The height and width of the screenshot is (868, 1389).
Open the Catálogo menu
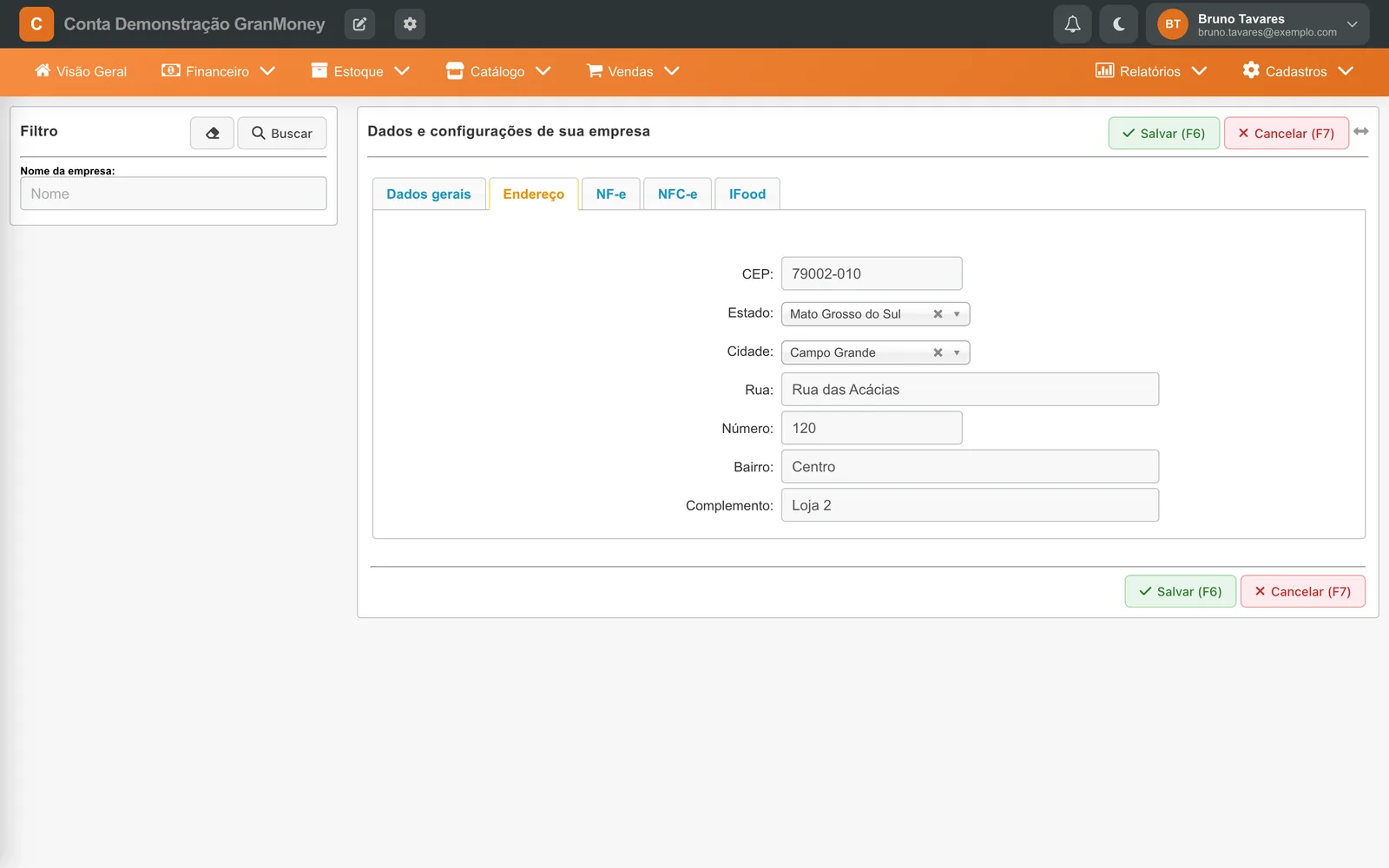click(498, 71)
